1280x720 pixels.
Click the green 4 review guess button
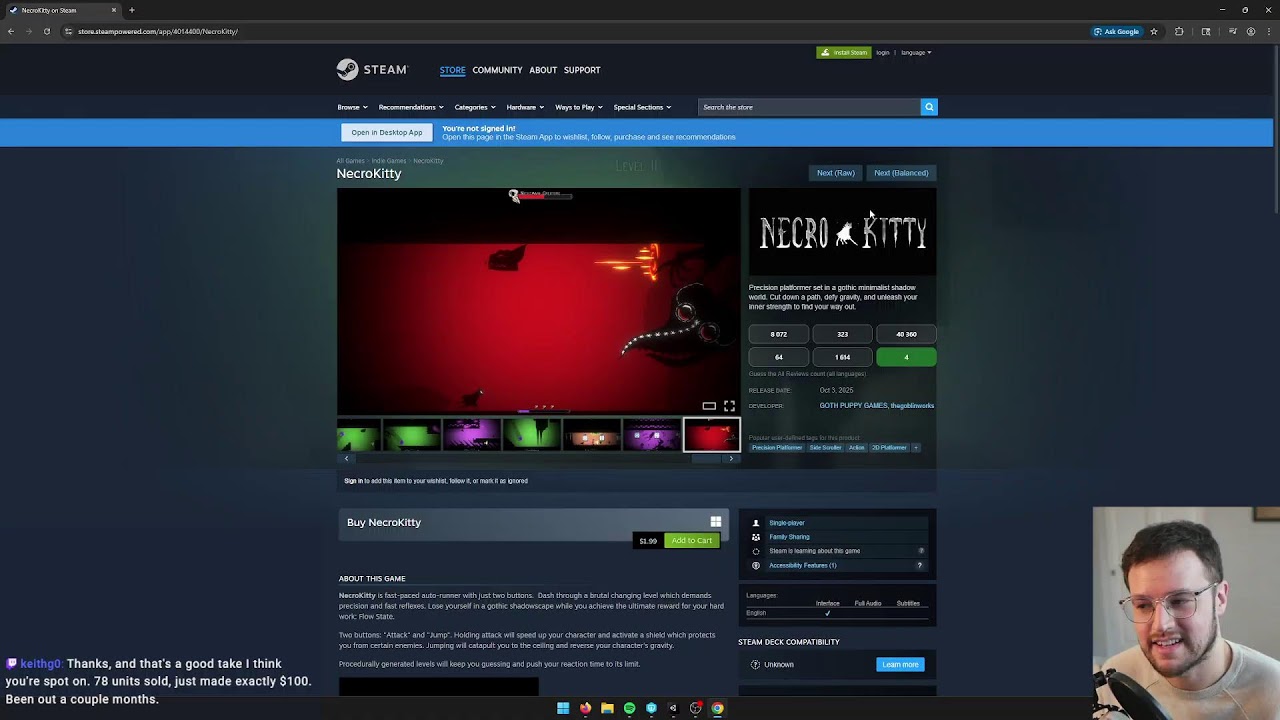906,357
